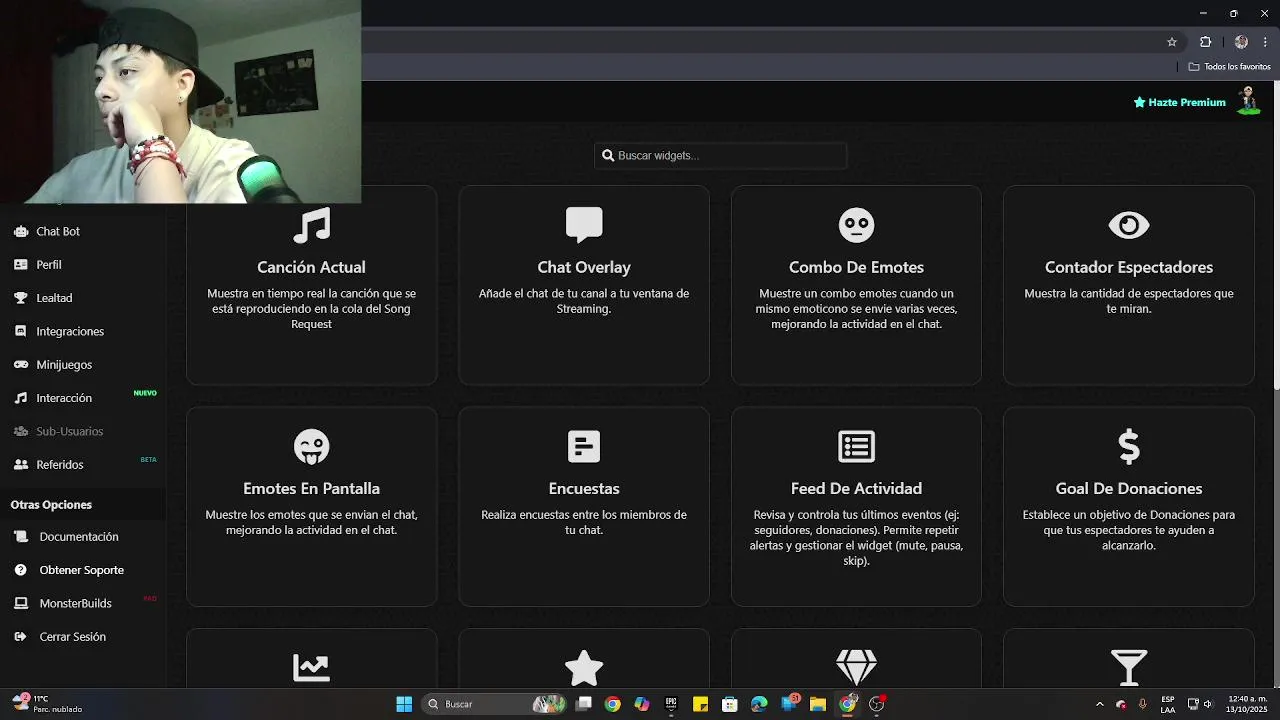This screenshot has height=720, width=1280.
Task: Open volume control in system tray
Action: (1208, 704)
